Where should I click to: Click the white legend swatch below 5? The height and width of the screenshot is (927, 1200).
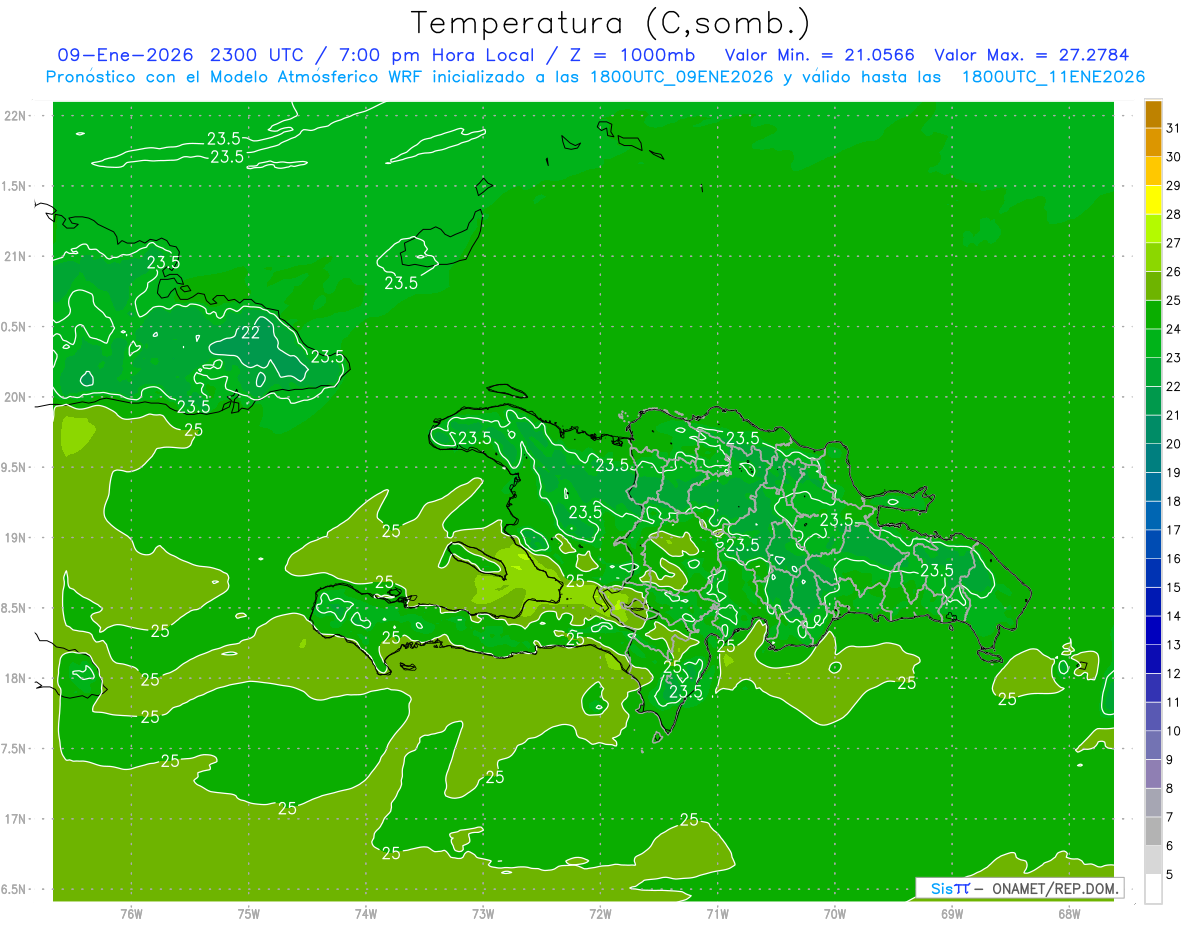1153,888
